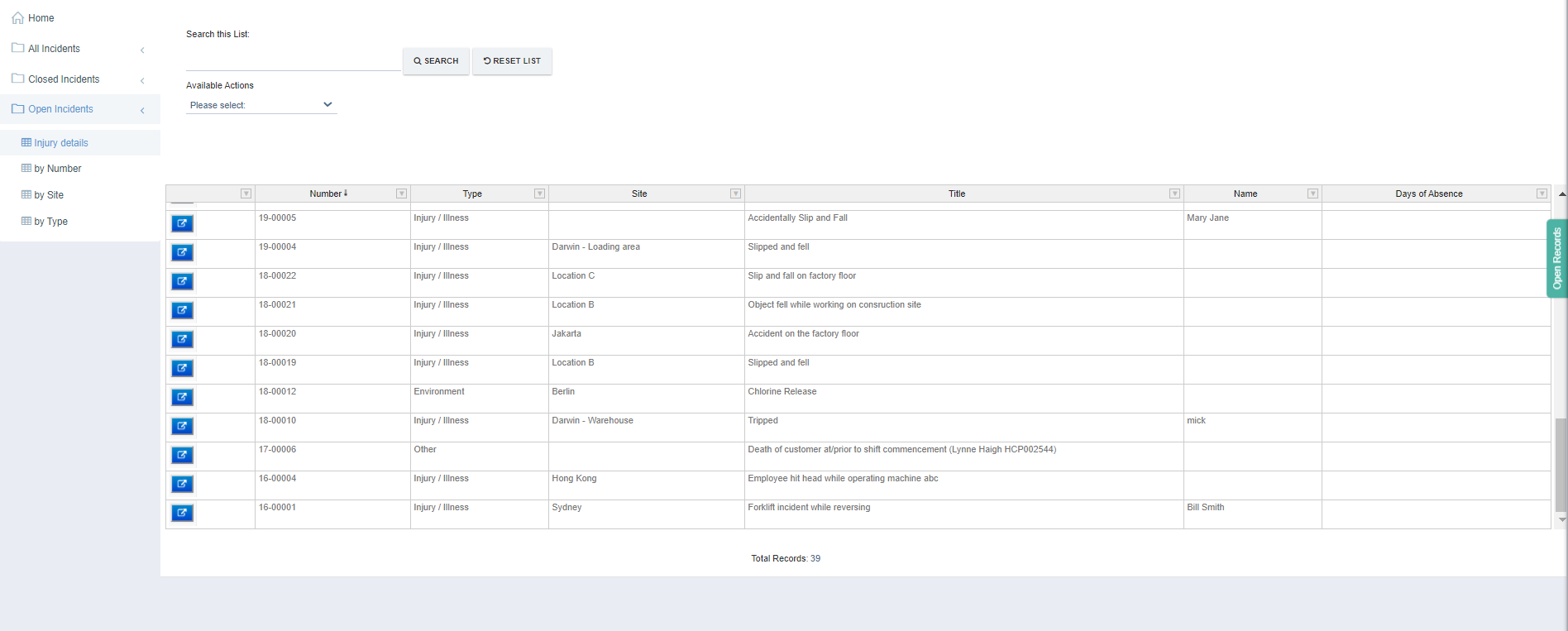The width and height of the screenshot is (1568, 631).
Task: Expand the Available Actions select box
Action: point(261,105)
